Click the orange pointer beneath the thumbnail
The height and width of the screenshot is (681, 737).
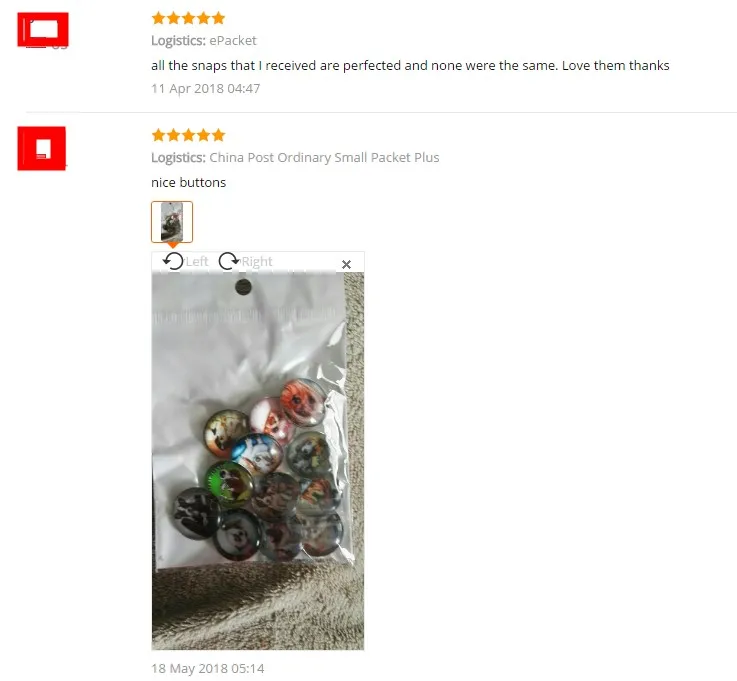173,245
